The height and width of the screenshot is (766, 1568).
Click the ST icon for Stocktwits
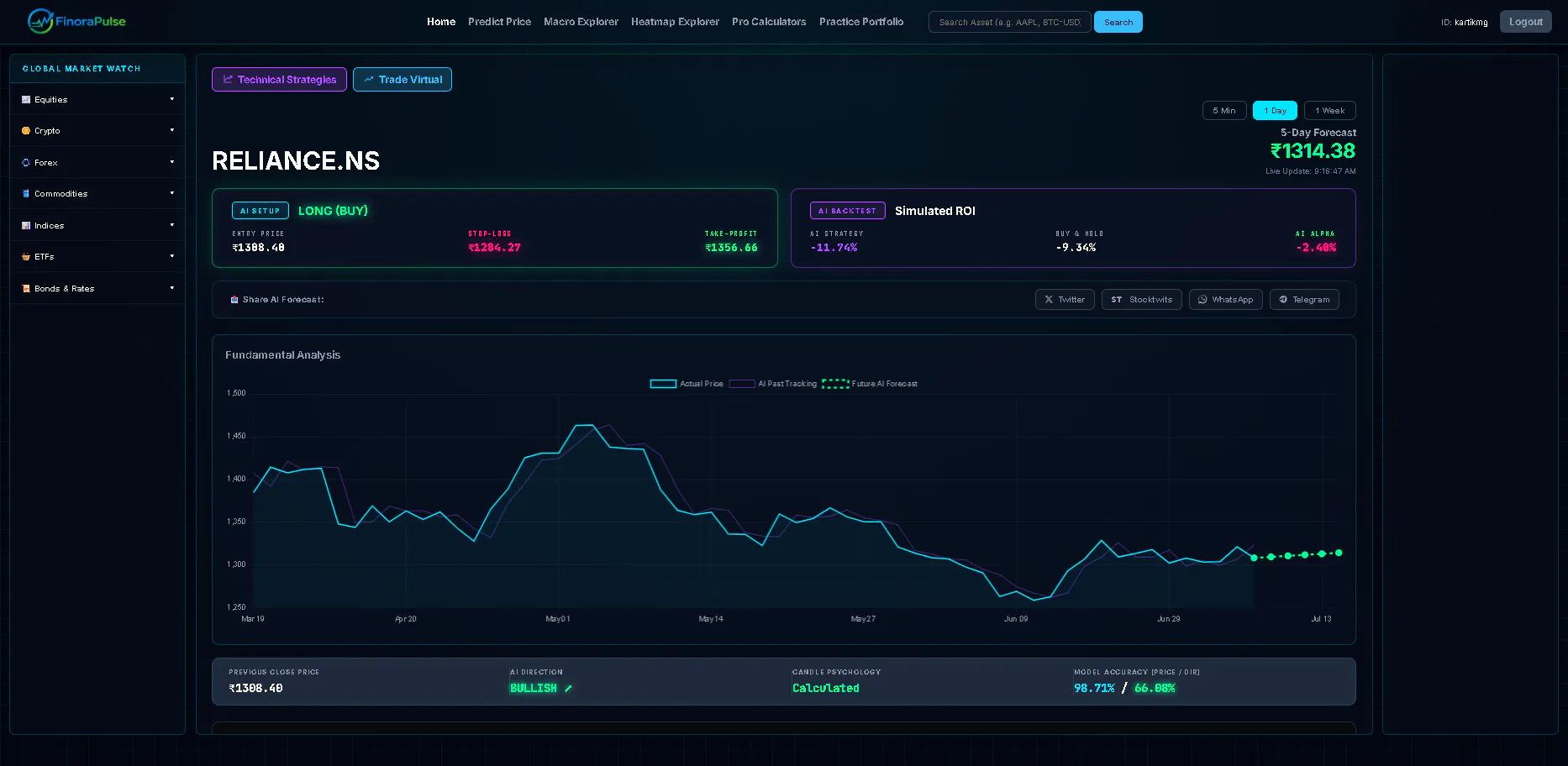1117,300
